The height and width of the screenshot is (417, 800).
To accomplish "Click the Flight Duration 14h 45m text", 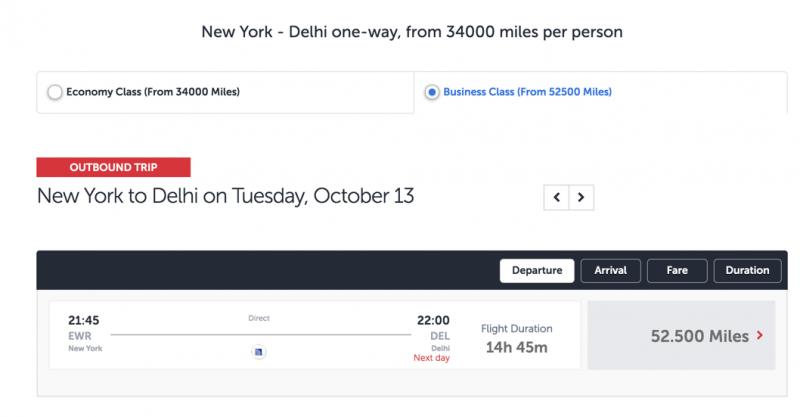I will [516, 339].
